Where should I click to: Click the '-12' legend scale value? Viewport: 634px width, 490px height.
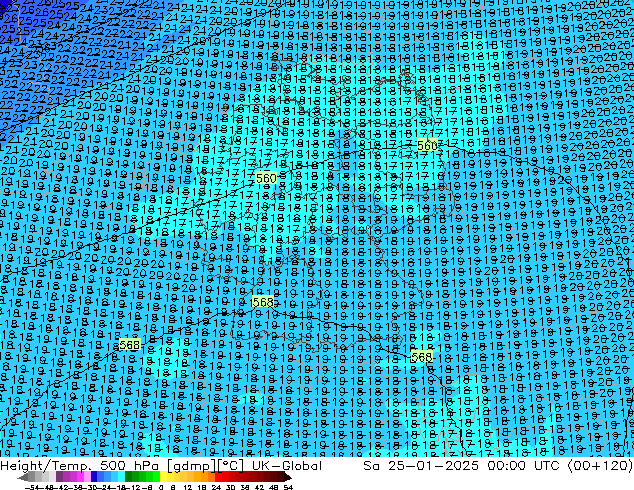coord(133,488)
